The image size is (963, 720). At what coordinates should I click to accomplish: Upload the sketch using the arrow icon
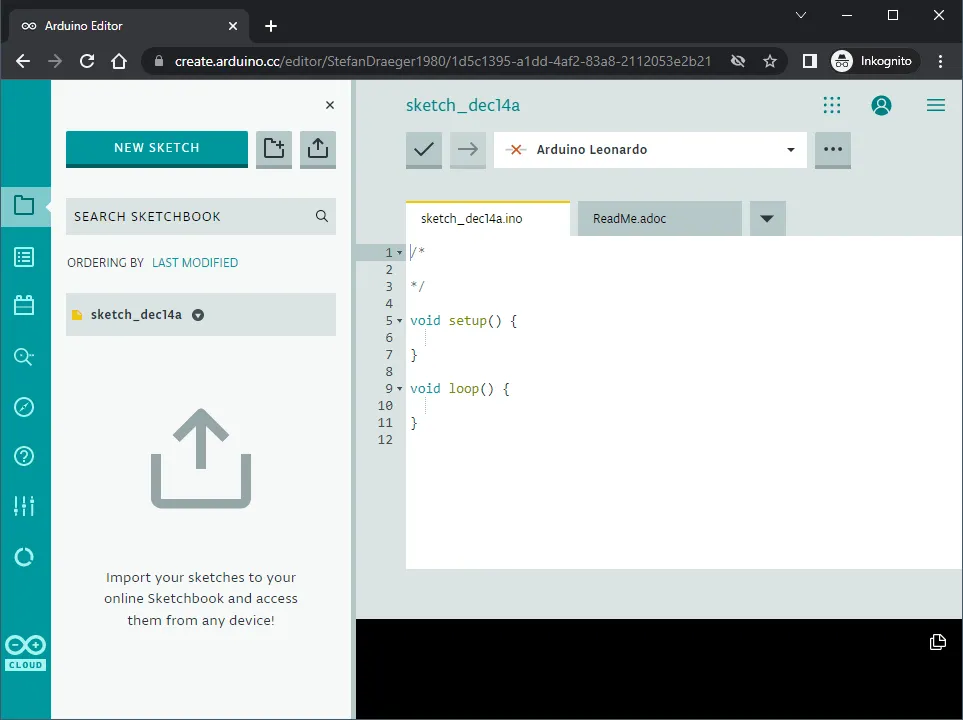coord(467,150)
